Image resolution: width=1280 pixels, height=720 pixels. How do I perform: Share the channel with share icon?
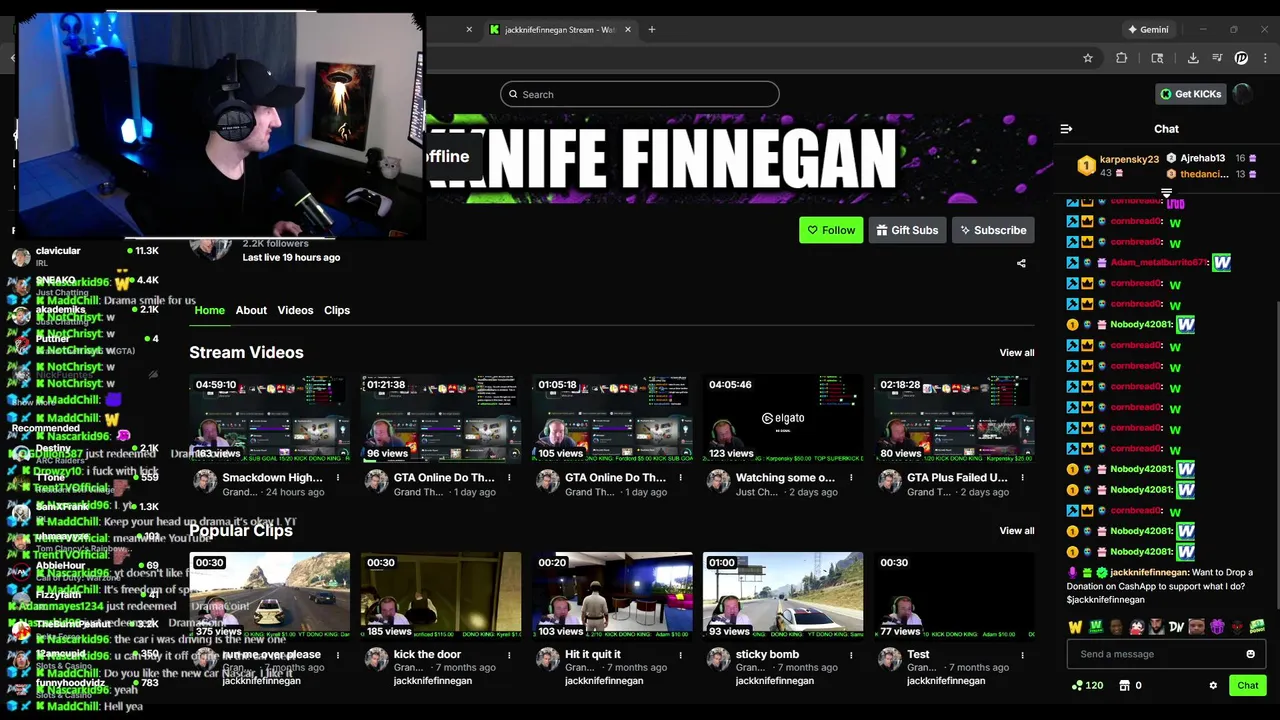point(1021,264)
